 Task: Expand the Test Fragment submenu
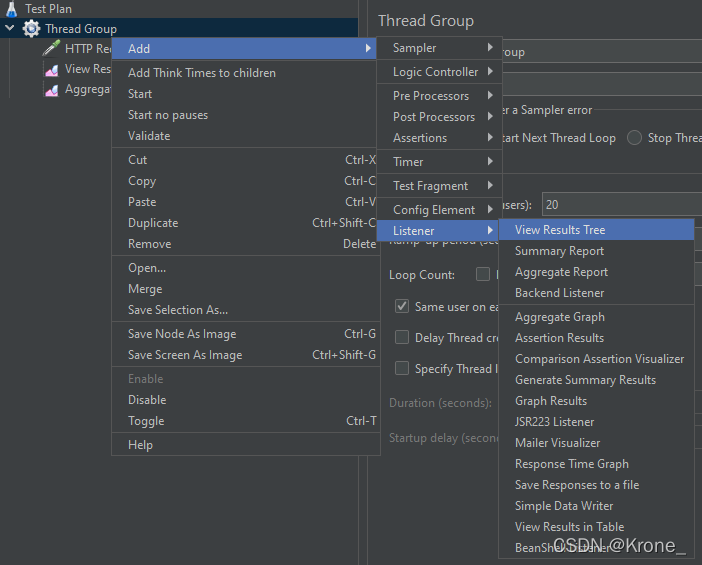pos(440,186)
